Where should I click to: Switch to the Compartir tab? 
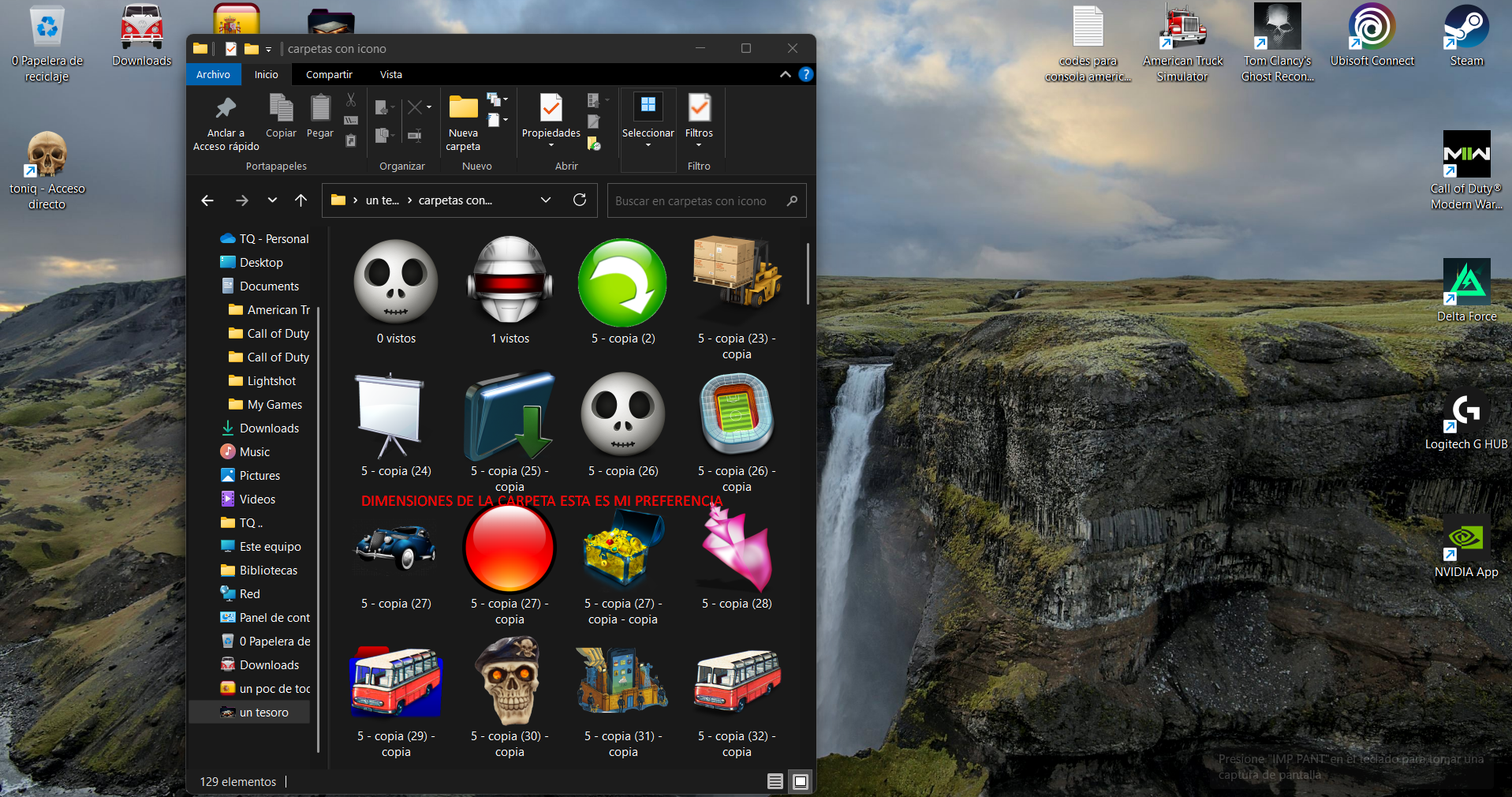click(x=329, y=74)
